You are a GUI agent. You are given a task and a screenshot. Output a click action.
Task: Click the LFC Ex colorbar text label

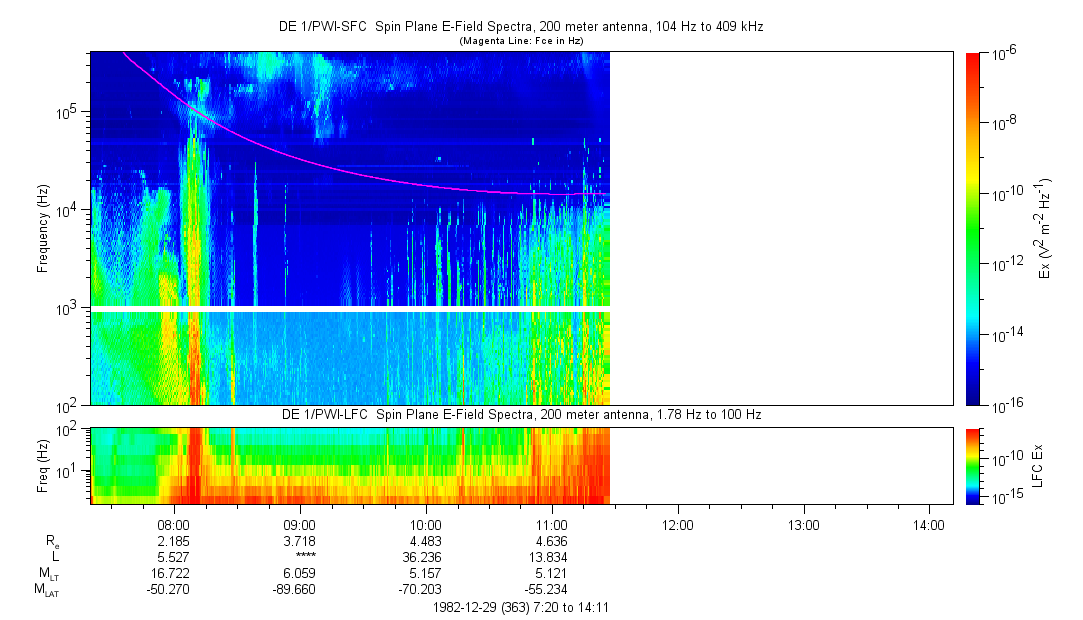coord(1038,465)
